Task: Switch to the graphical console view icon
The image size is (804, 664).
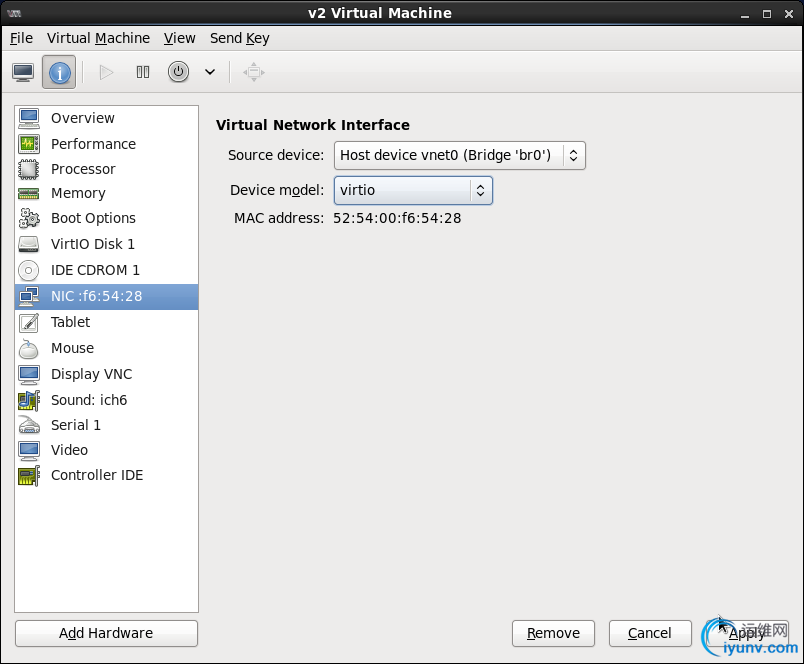Action: click(x=23, y=72)
